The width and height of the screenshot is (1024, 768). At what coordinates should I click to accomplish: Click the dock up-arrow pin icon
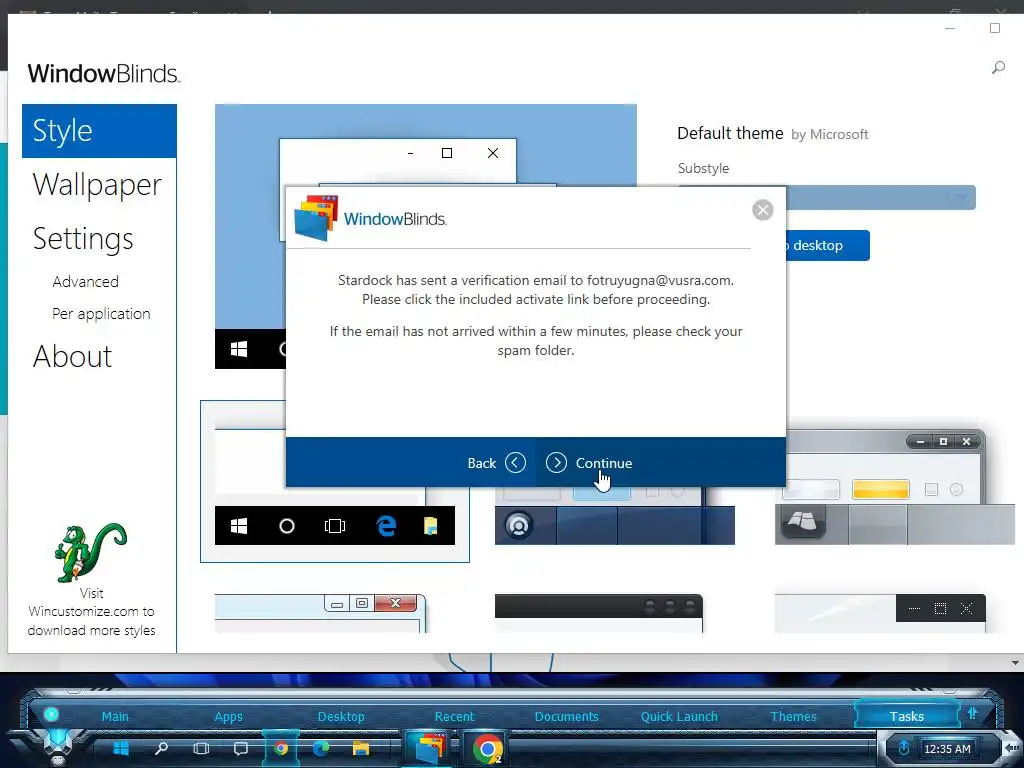[972, 714]
